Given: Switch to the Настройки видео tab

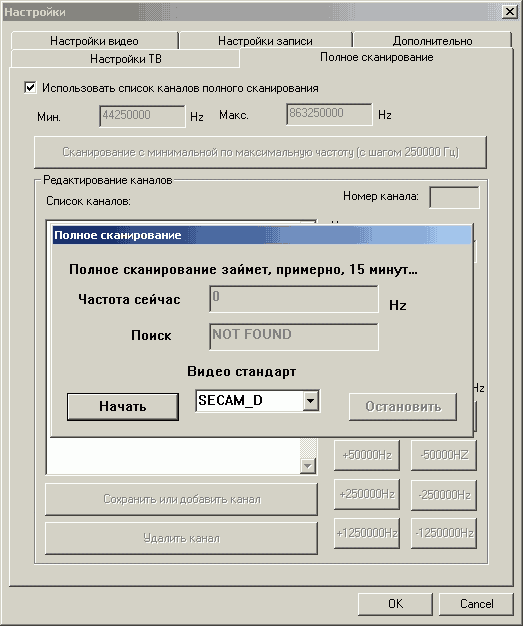Looking at the screenshot, I should (x=95, y=40).
